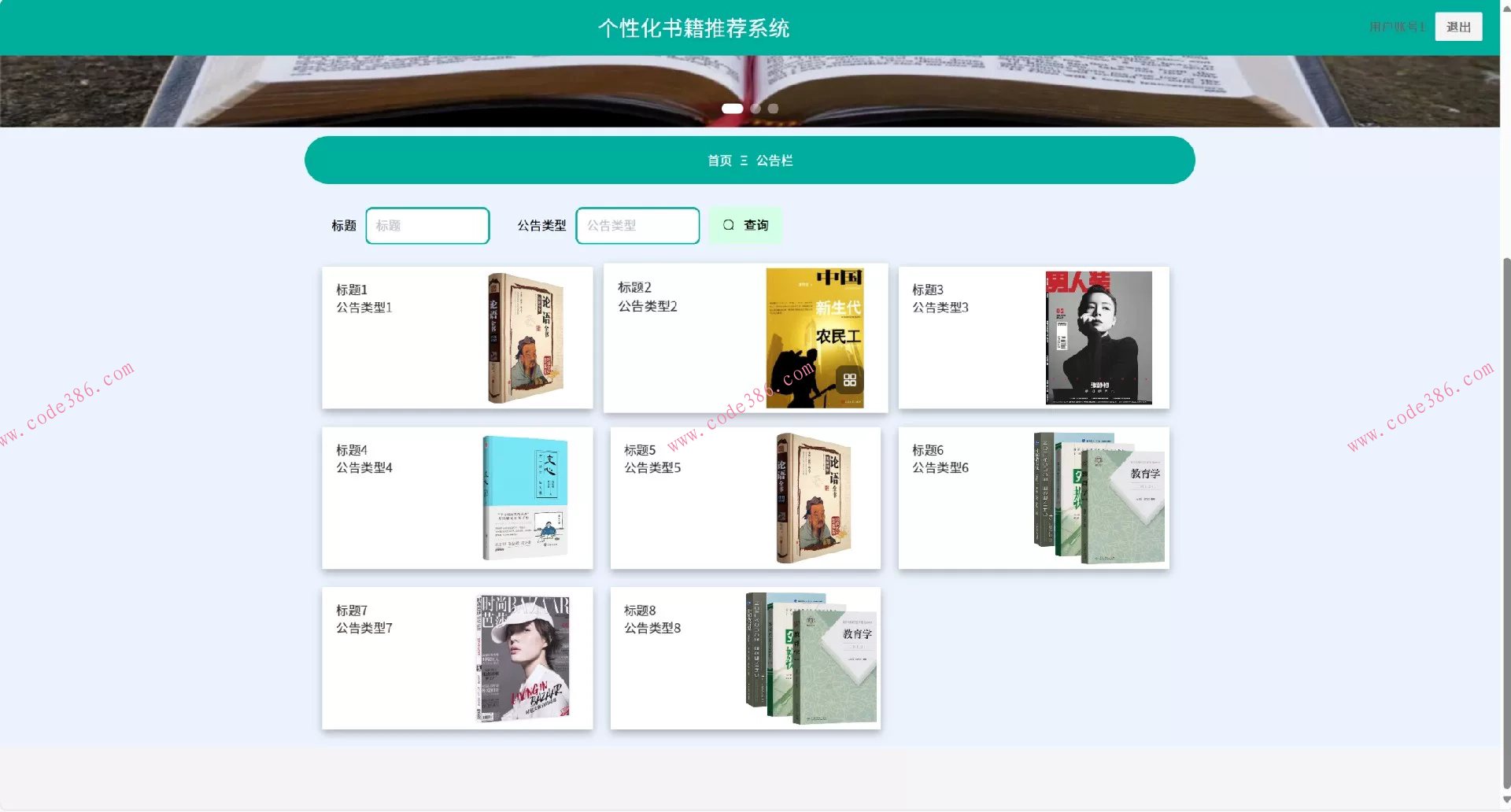Open the 标题6 教育学 book cover
This screenshot has width=1511, height=812.
click(1099, 497)
